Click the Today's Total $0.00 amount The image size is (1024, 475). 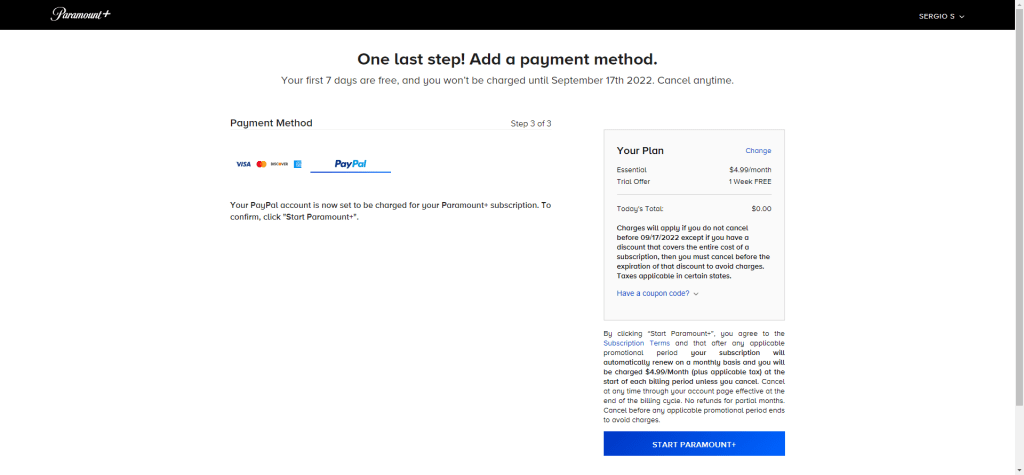coord(761,209)
